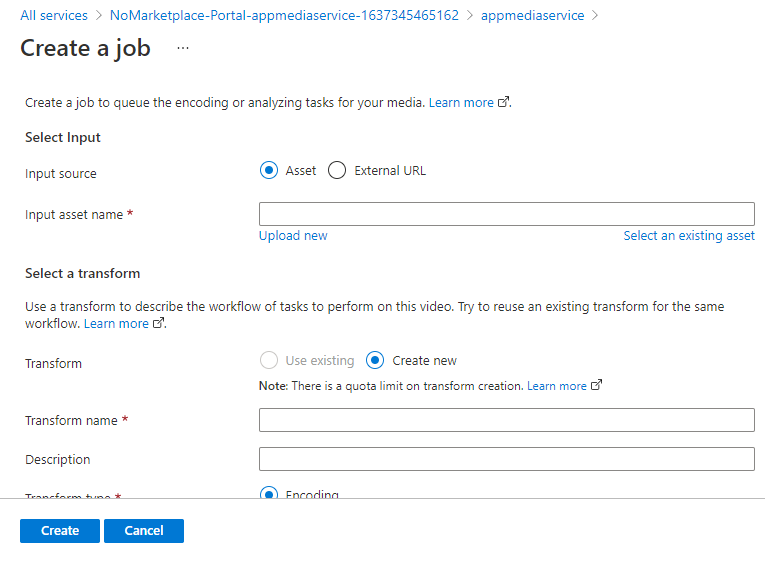Go to NoMarketplace-Portal-appmediaservice breadcrumb
Screen dimensions: 765x561
click(284, 16)
